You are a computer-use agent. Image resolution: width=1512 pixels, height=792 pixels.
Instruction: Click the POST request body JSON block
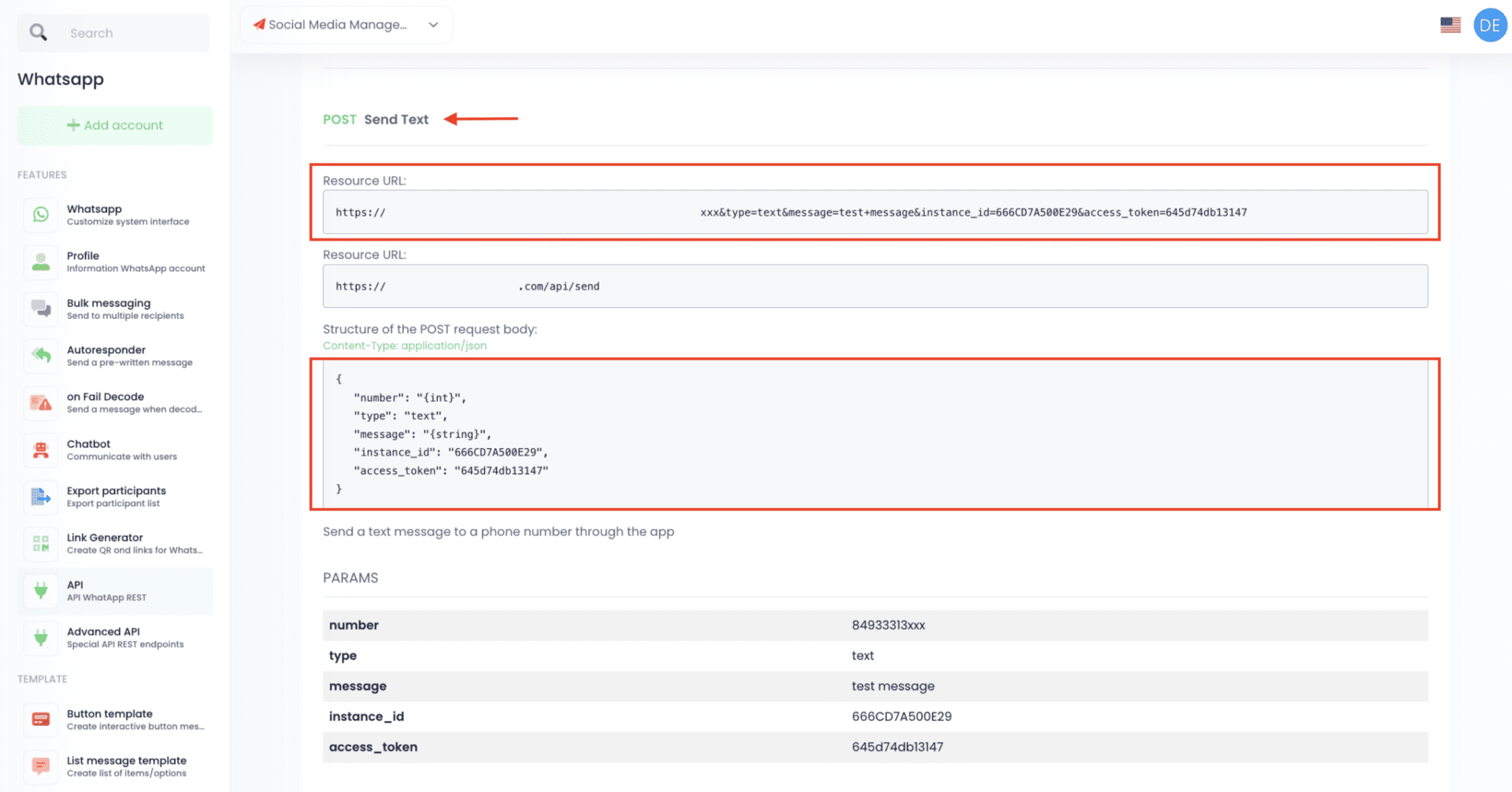(874, 434)
